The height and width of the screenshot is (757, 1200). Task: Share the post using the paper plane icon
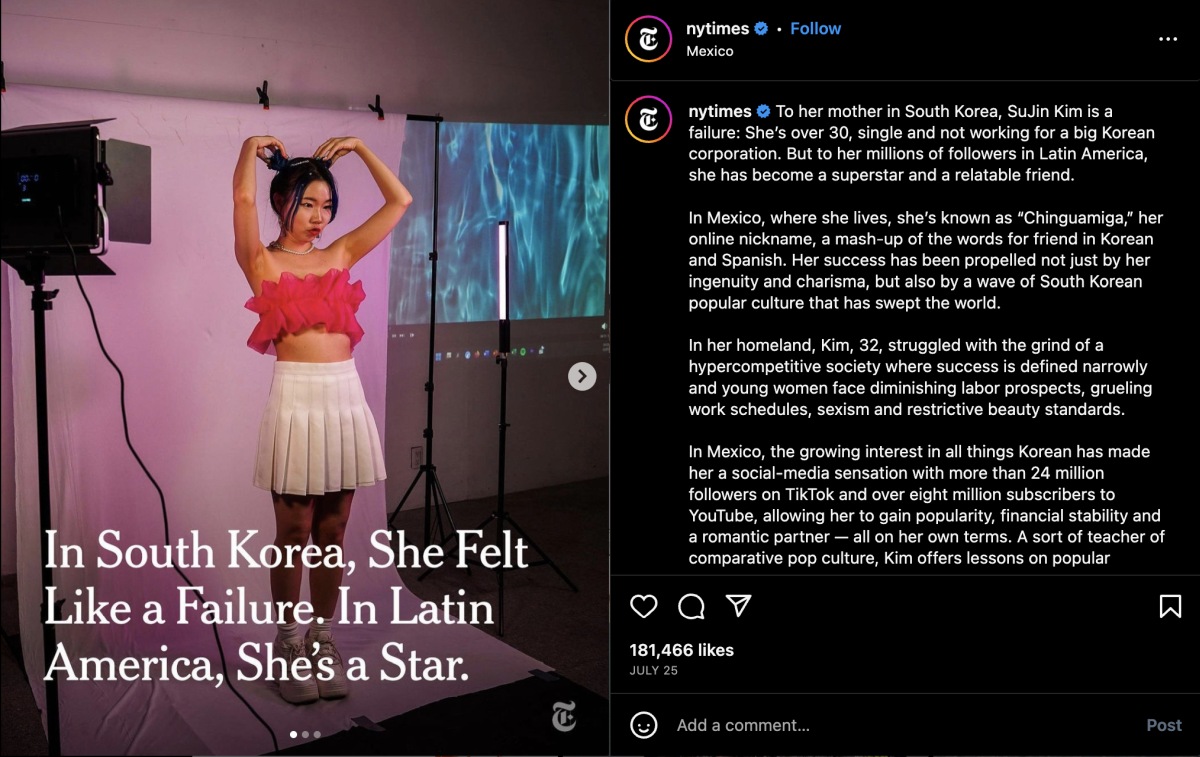click(738, 606)
